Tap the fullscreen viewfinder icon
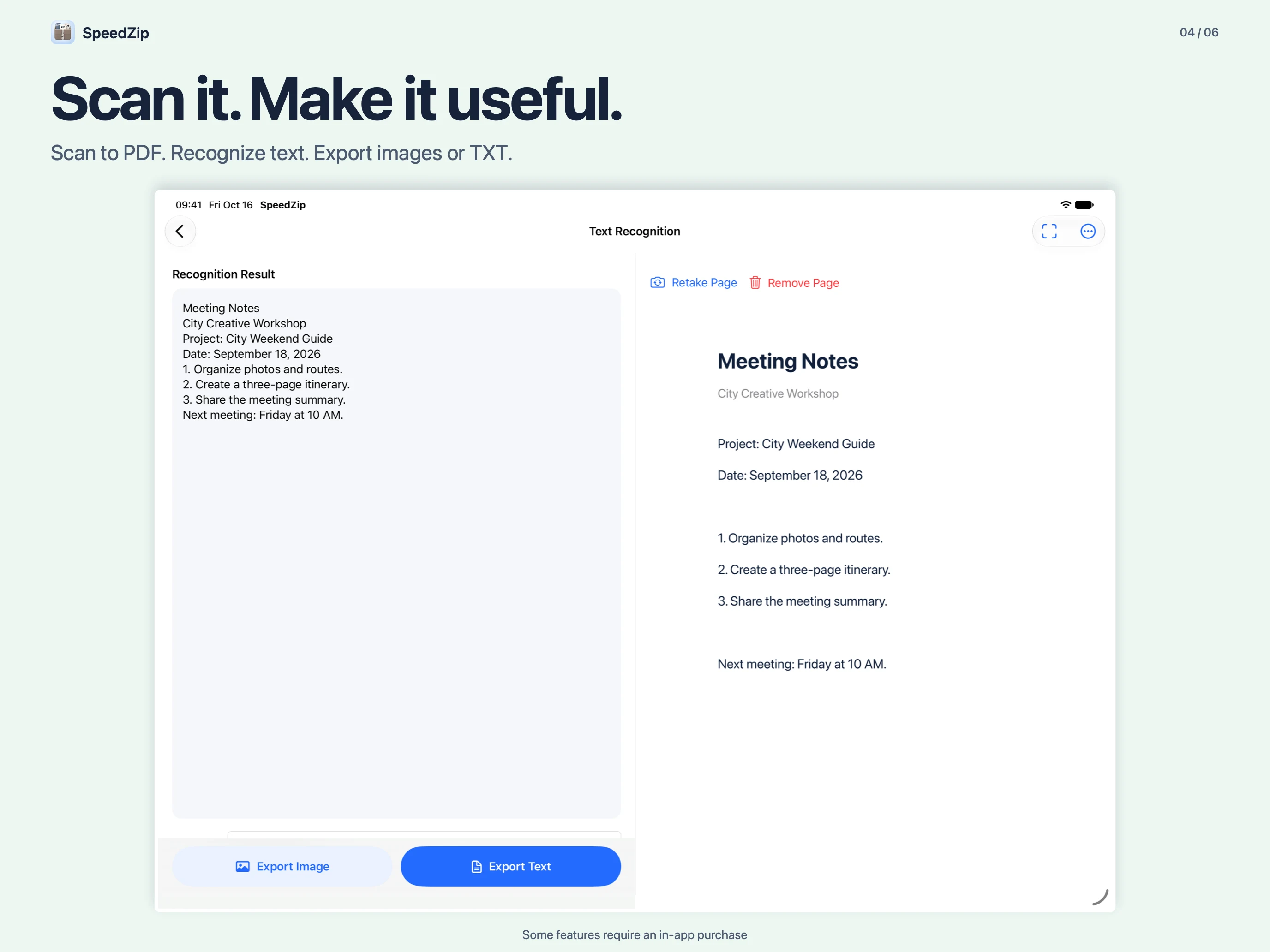This screenshot has height=952, width=1270. 1049,231
